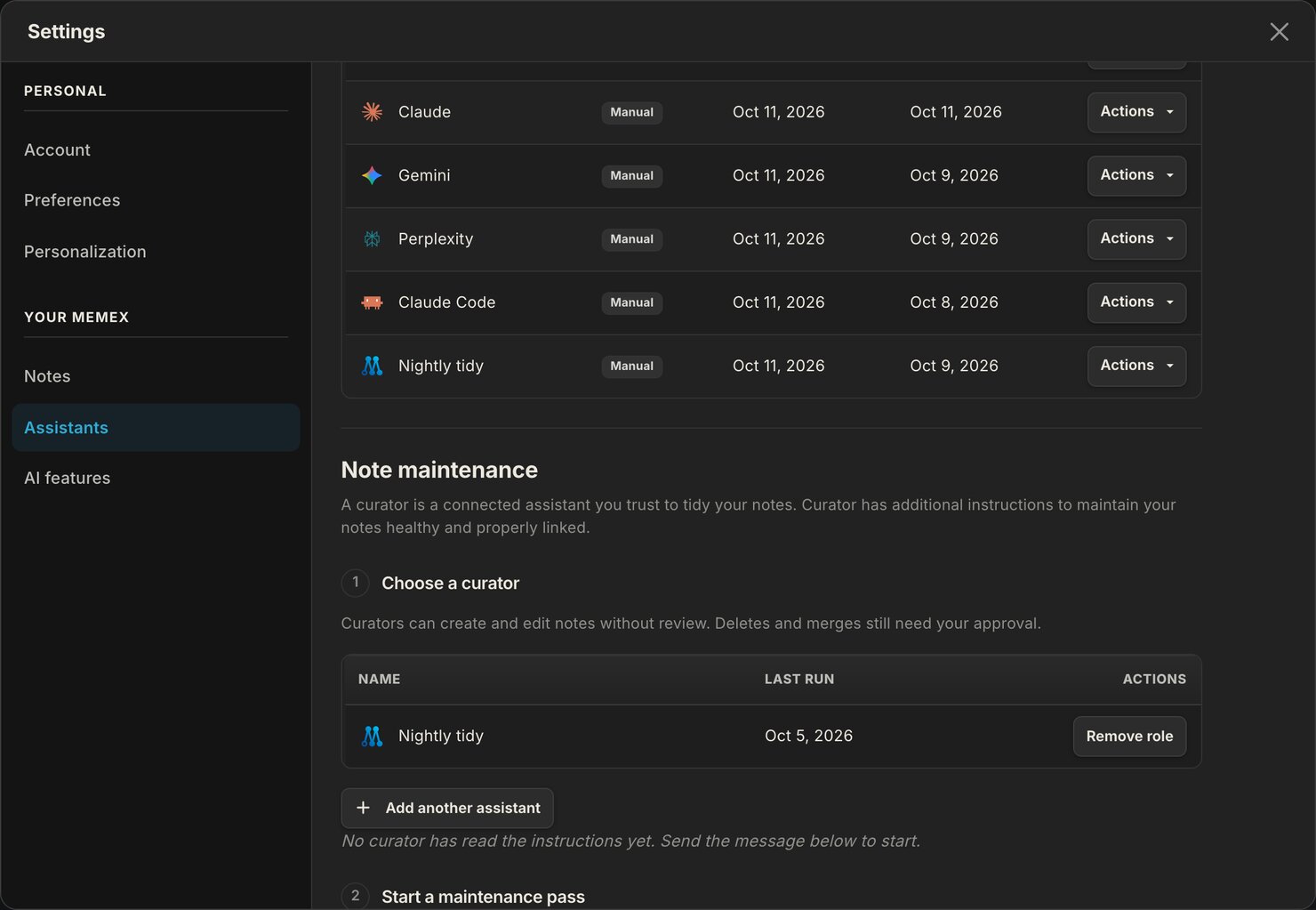Open Actions dropdown for Nightly tidy
Viewport: 1316px width, 910px height.
click(x=1136, y=366)
